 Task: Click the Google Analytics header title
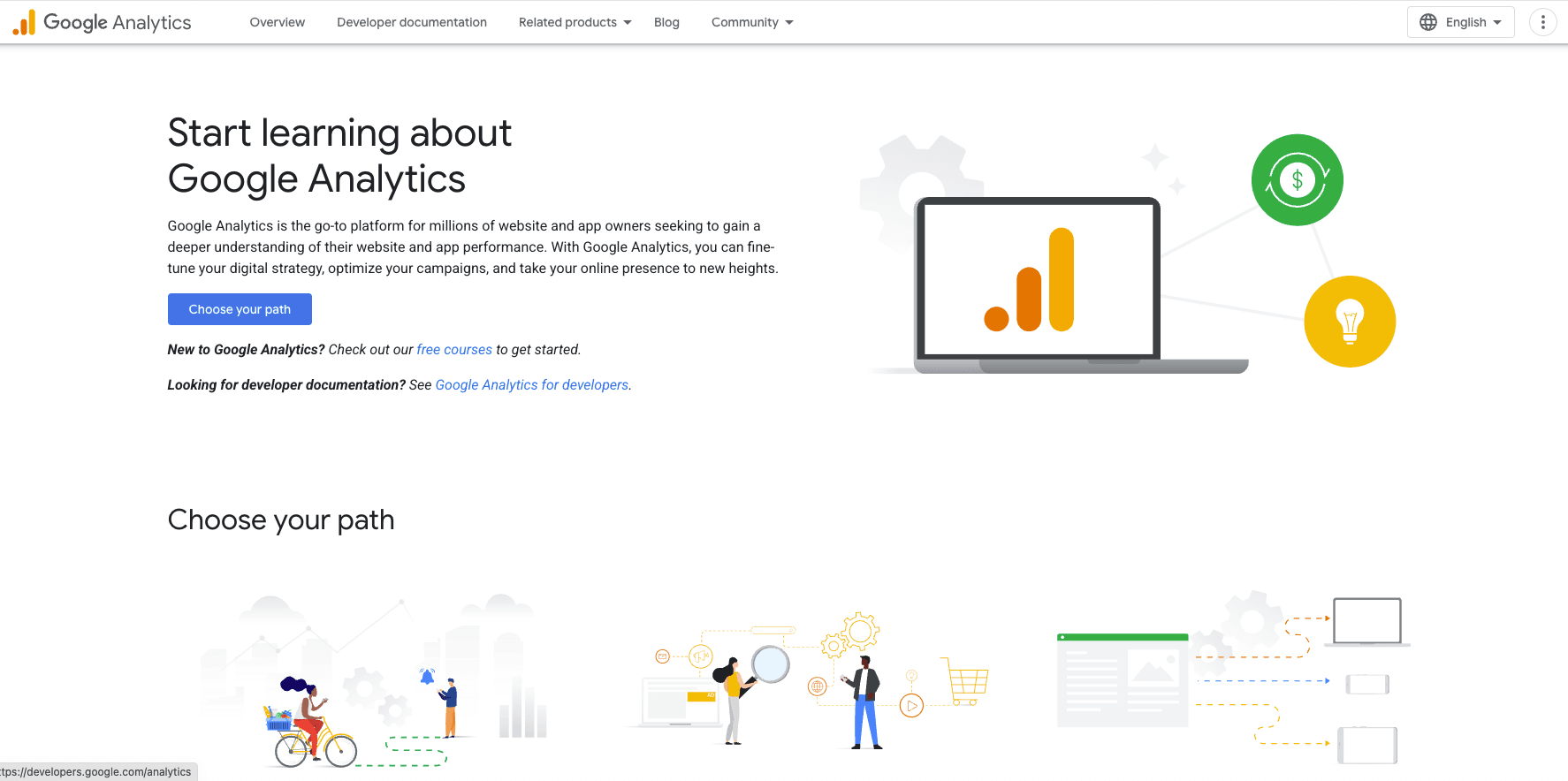pyautogui.click(x=118, y=22)
